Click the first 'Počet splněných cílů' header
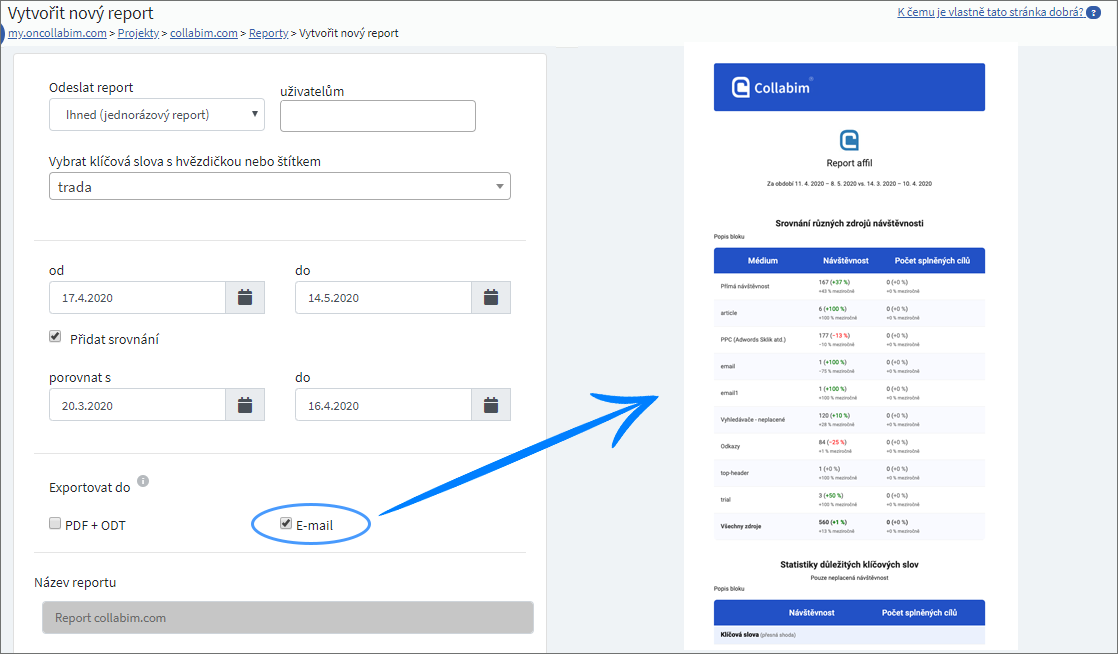This screenshot has height=654, width=1118. (932, 260)
